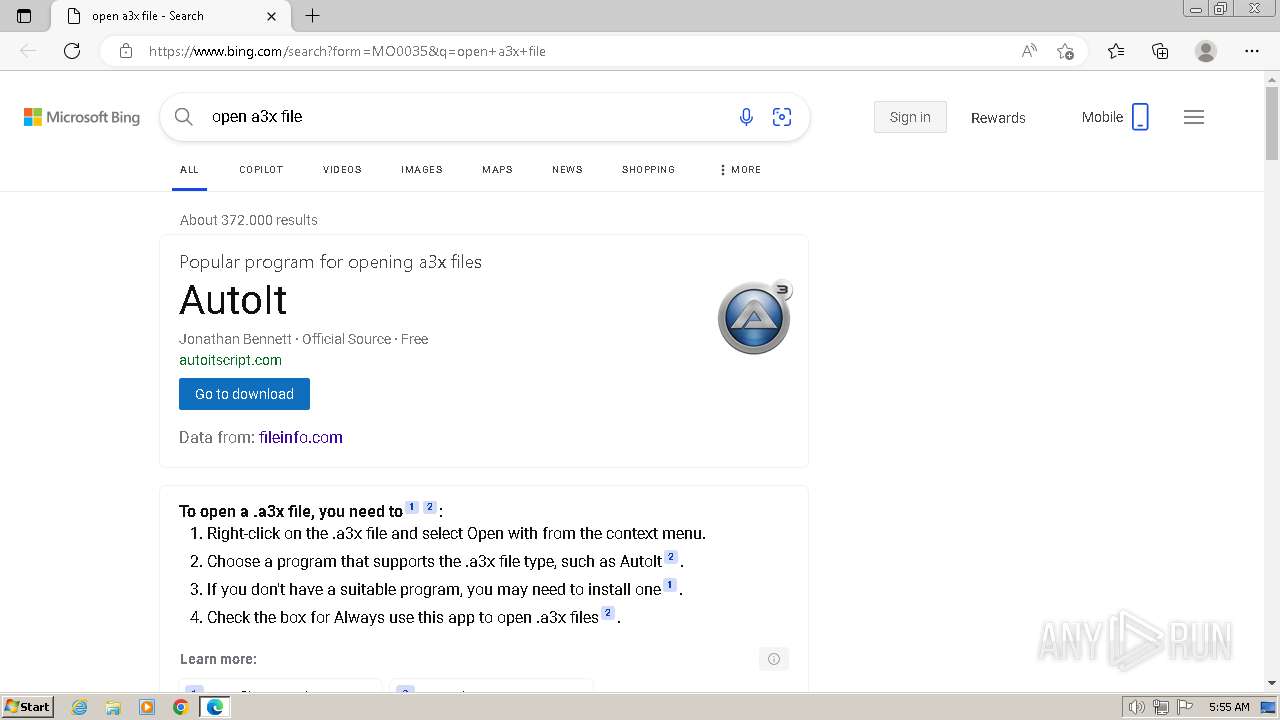Screen dimensions: 1280x720
Task: Switch to NEWS tab
Action: click(x=567, y=170)
